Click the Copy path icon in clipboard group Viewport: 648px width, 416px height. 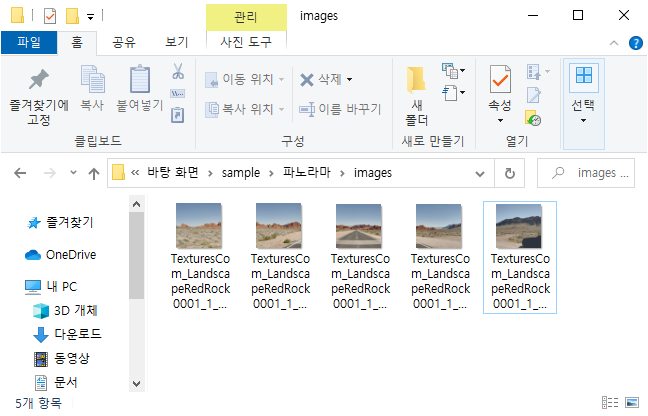(x=178, y=94)
